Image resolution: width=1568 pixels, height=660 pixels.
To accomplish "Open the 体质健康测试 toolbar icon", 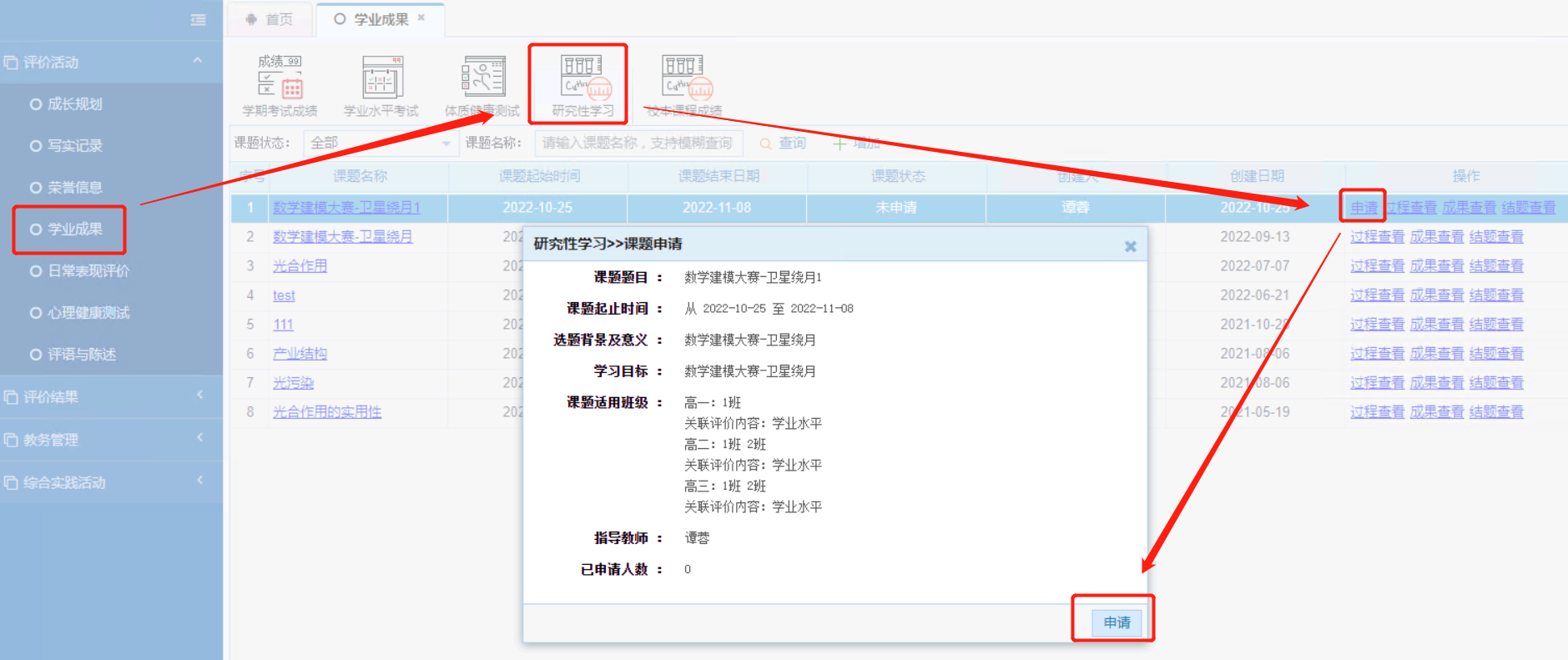I will (482, 86).
